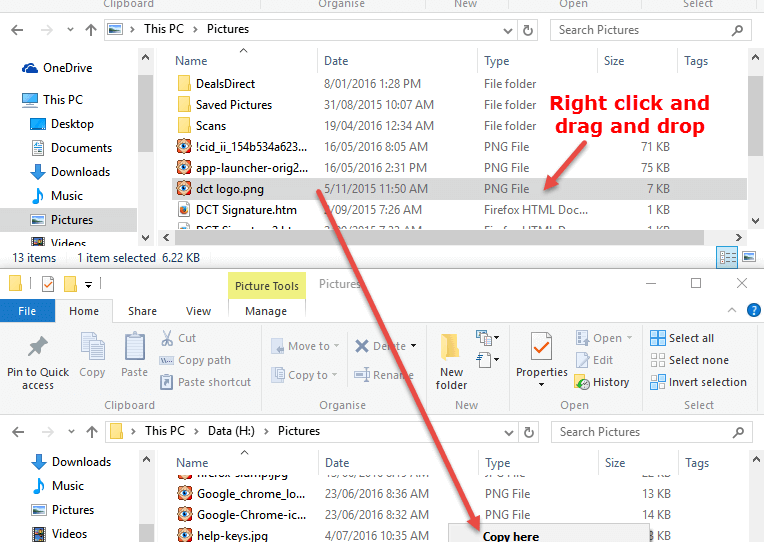Viewport: 764px width, 542px height.
Task: Click Paste shortcut command
Action: 206,382
